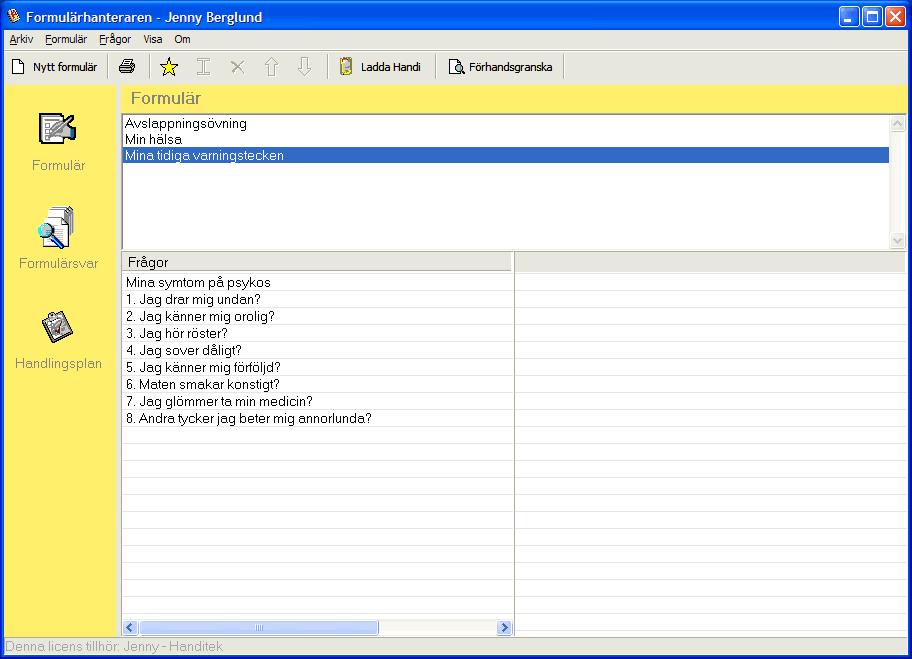
Task: Select question 2. Jag känner mig orolig?
Action: click(x=318, y=316)
